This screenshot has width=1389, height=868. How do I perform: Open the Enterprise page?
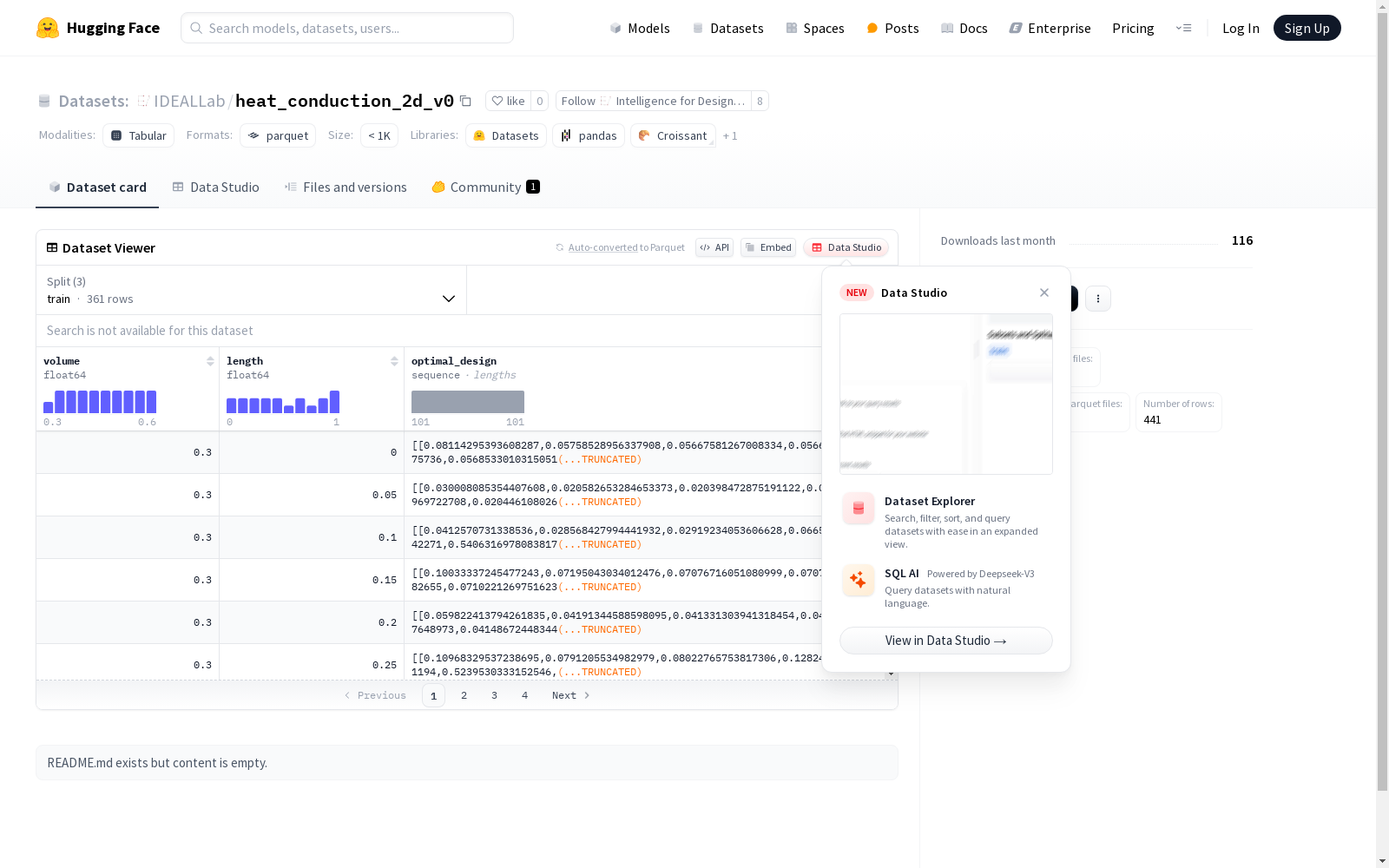click(1050, 28)
